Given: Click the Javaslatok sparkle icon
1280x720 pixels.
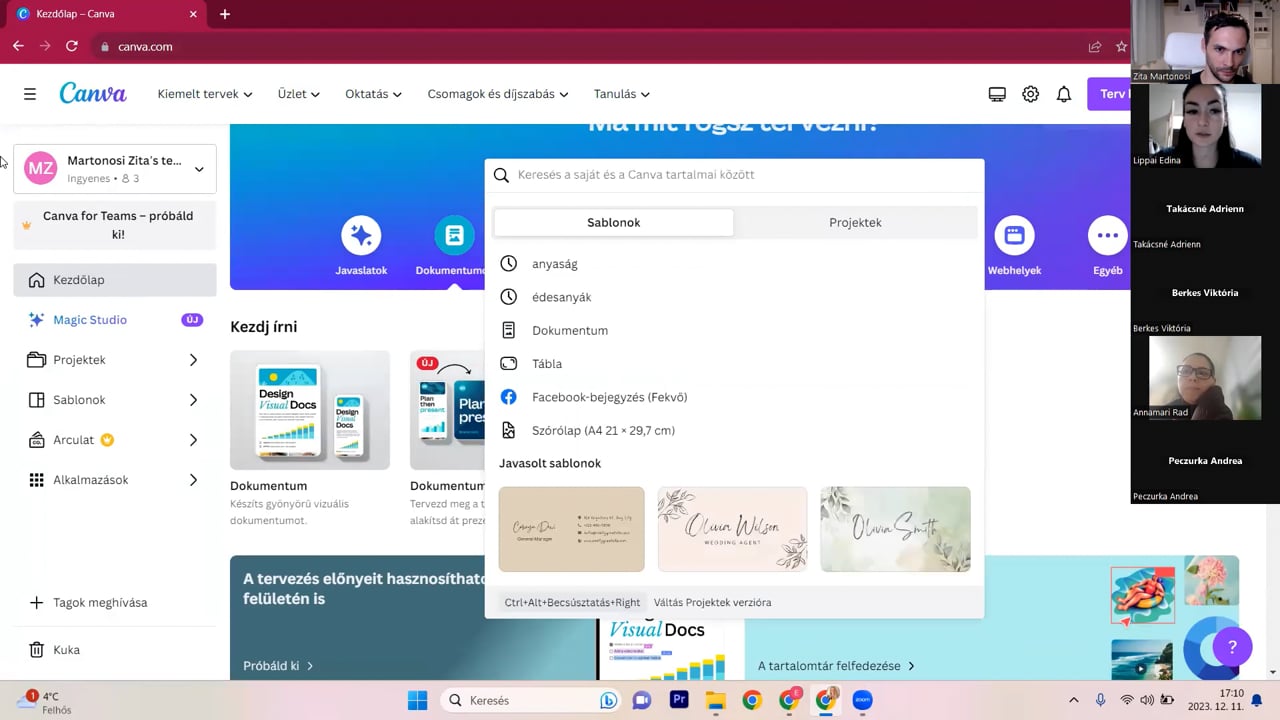Looking at the screenshot, I should click(361, 235).
